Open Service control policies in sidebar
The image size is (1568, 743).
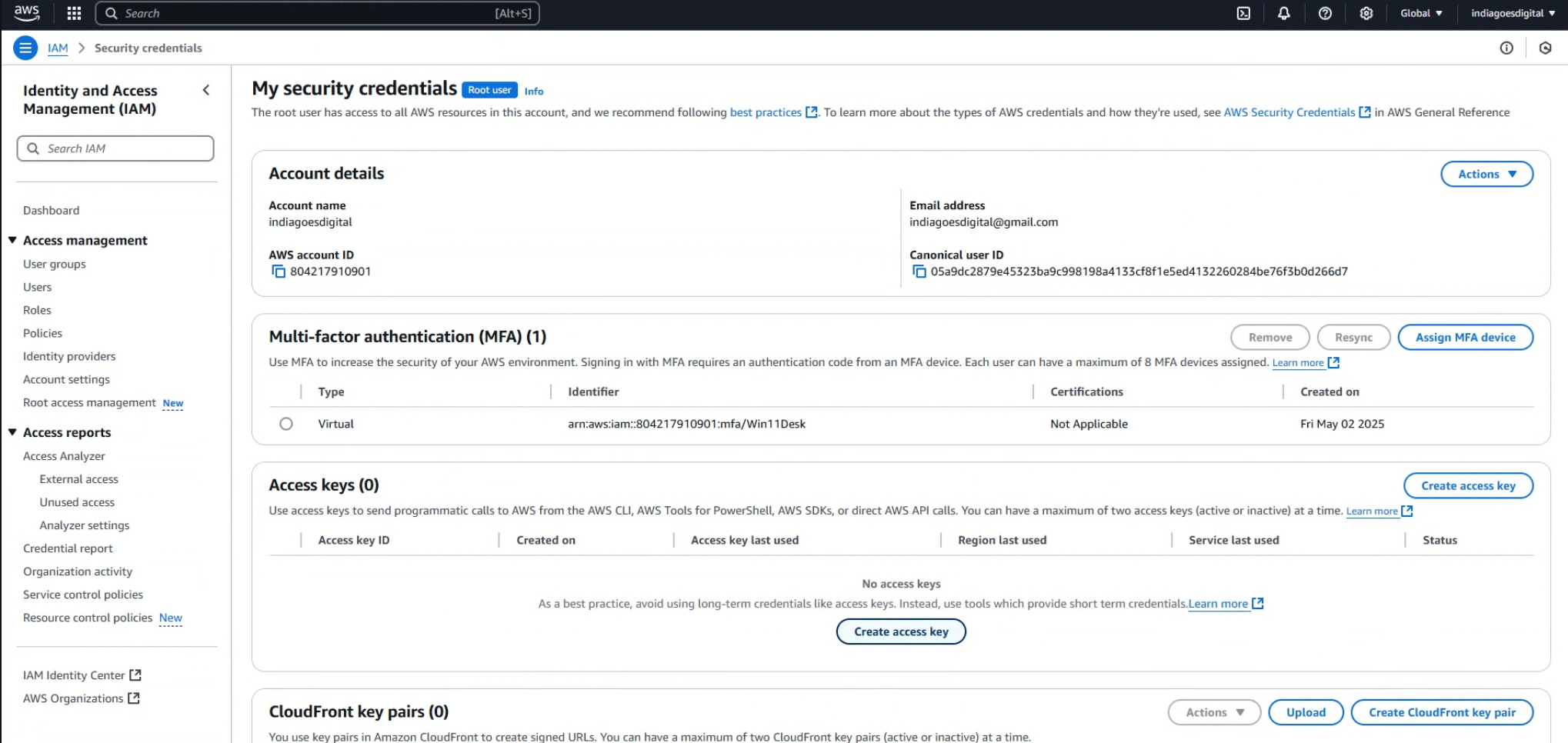coord(83,595)
